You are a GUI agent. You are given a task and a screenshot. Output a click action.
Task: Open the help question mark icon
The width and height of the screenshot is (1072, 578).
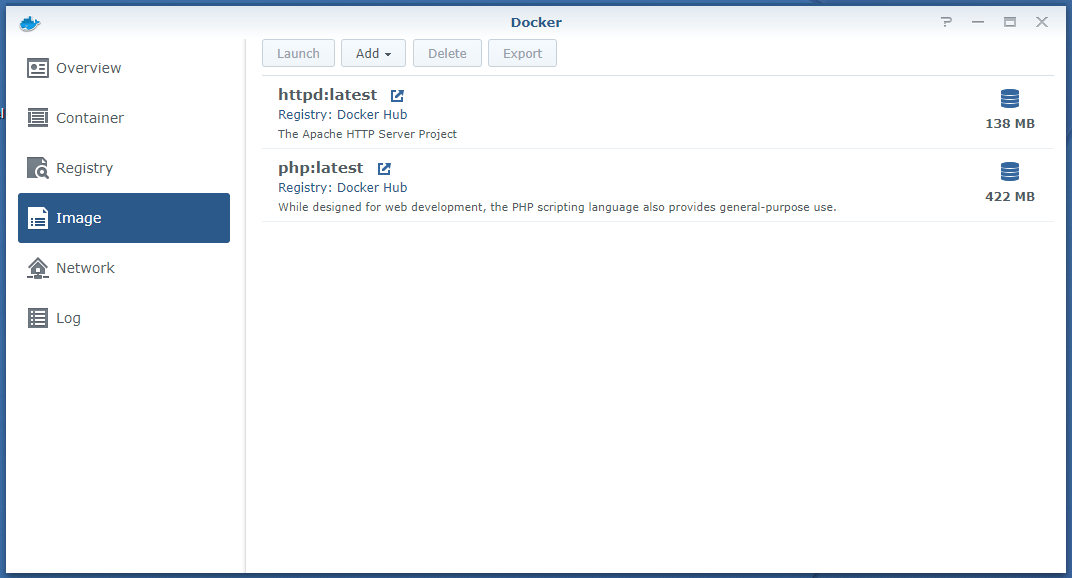[x=946, y=22]
